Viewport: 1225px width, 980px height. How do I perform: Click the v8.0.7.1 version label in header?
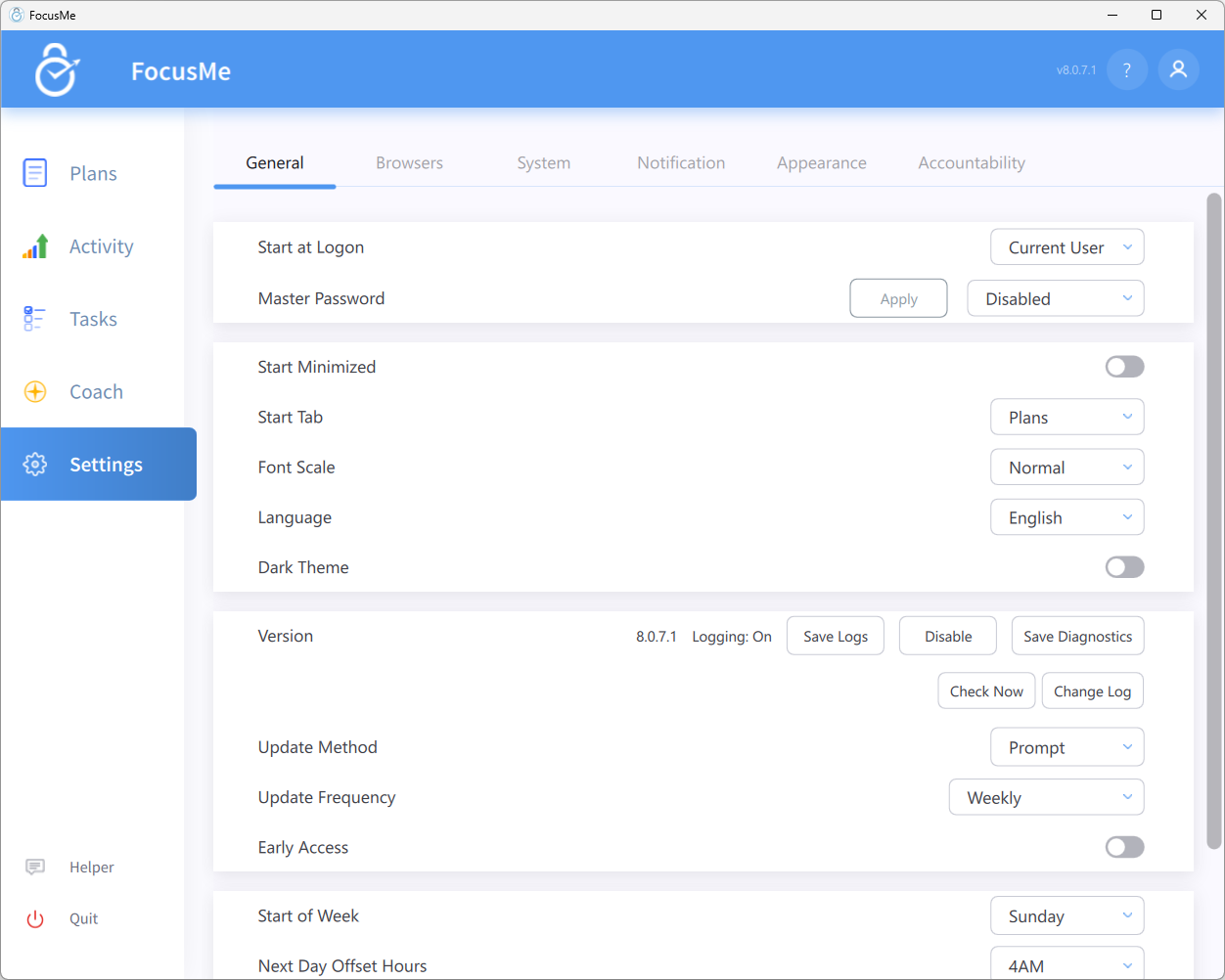pos(1076,70)
